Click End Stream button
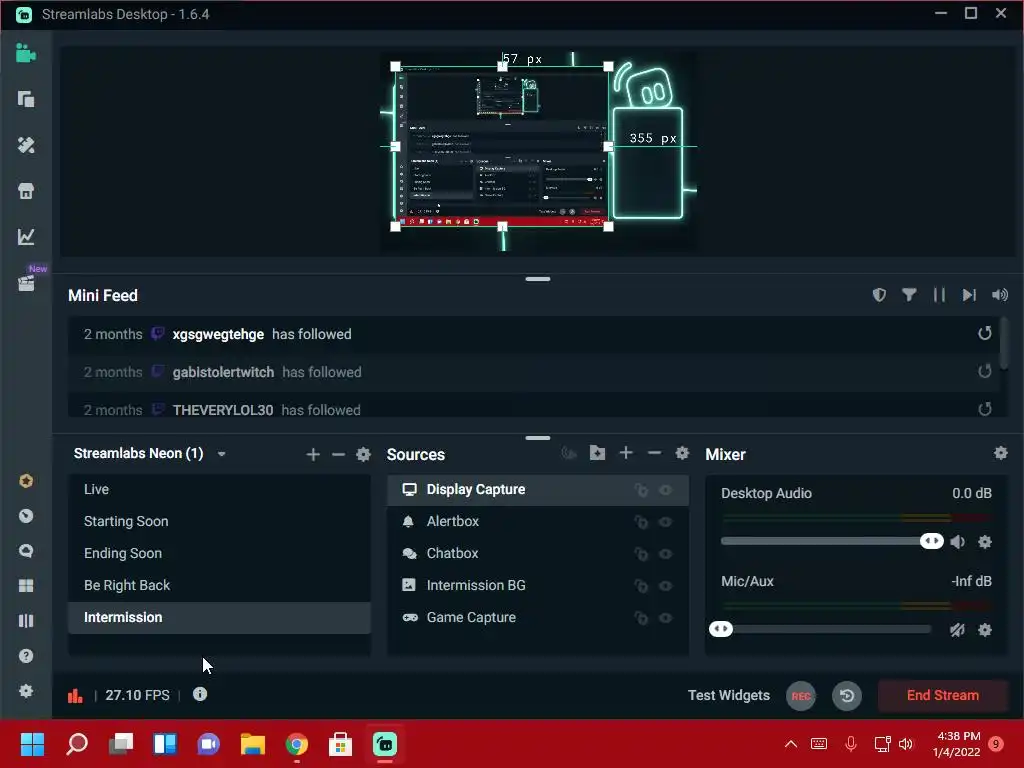 [942, 696]
